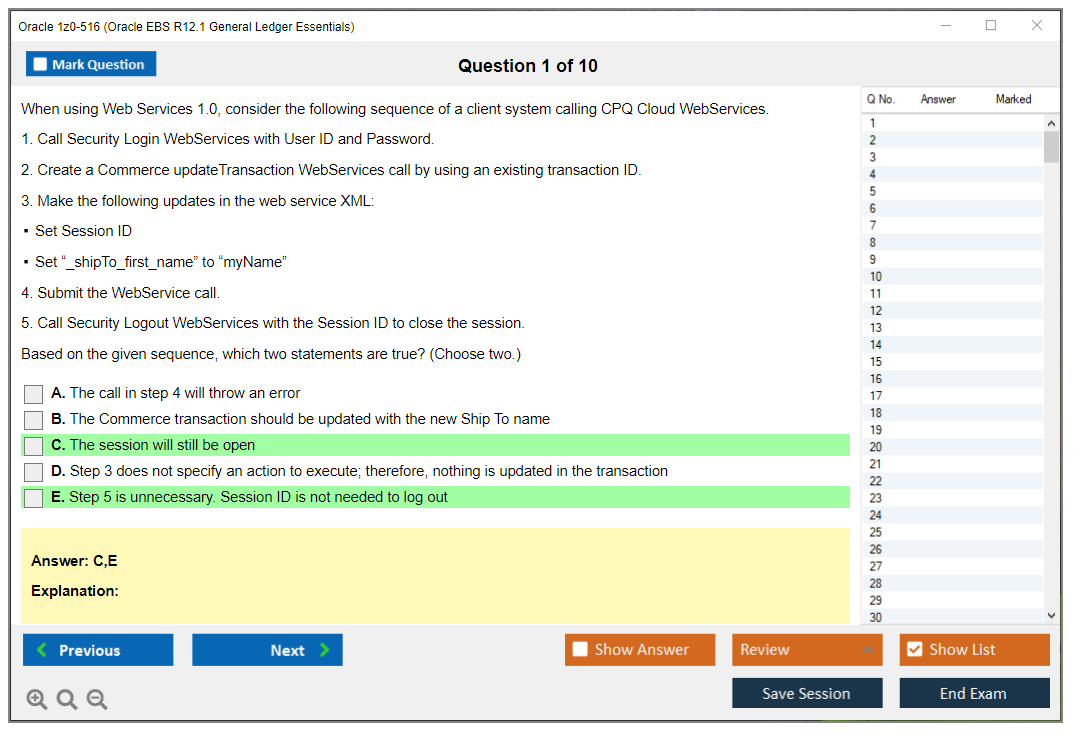Select answer A checkbox

(33, 394)
